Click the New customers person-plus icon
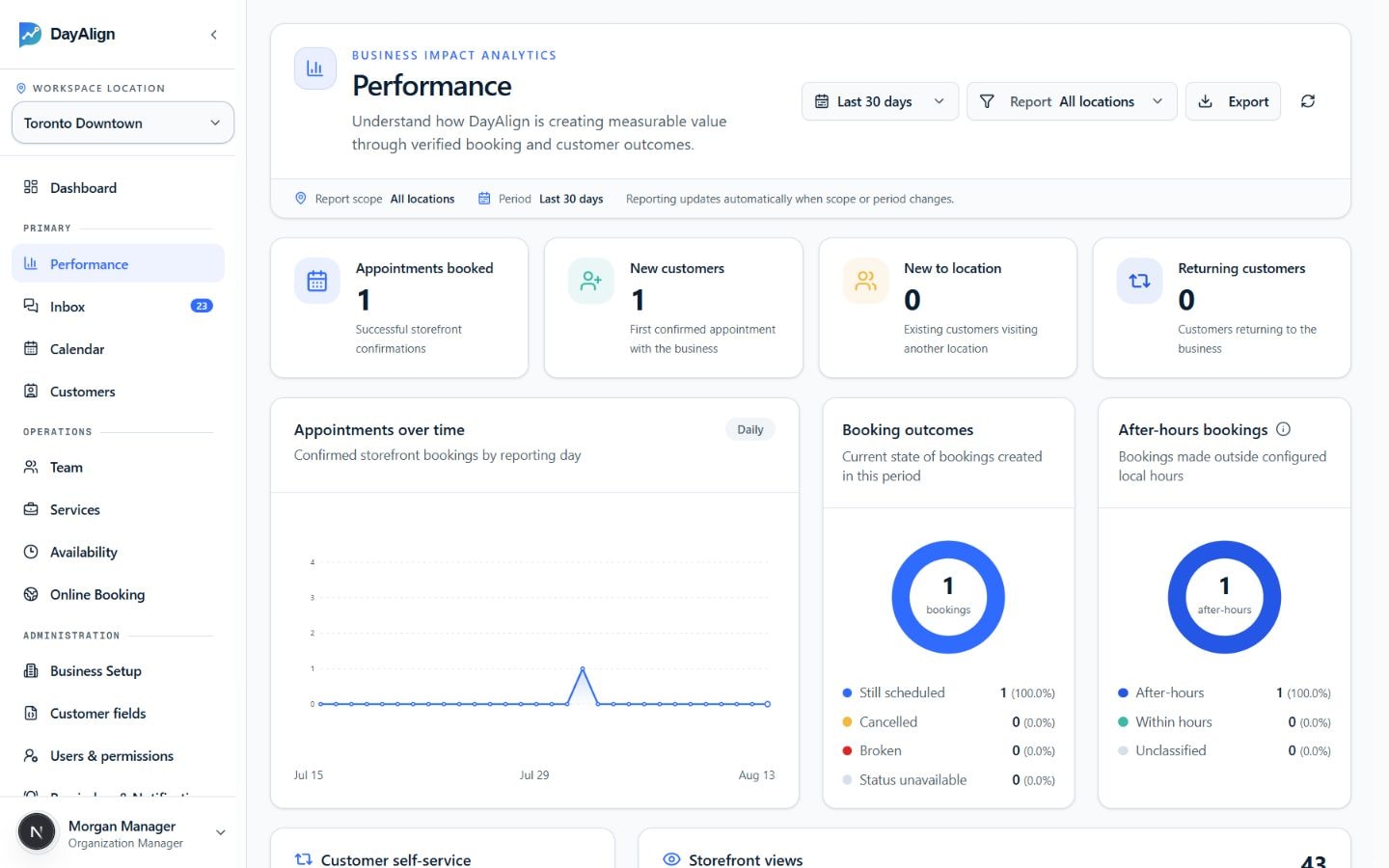The width and height of the screenshot is (1389, 868). point(591,281)
